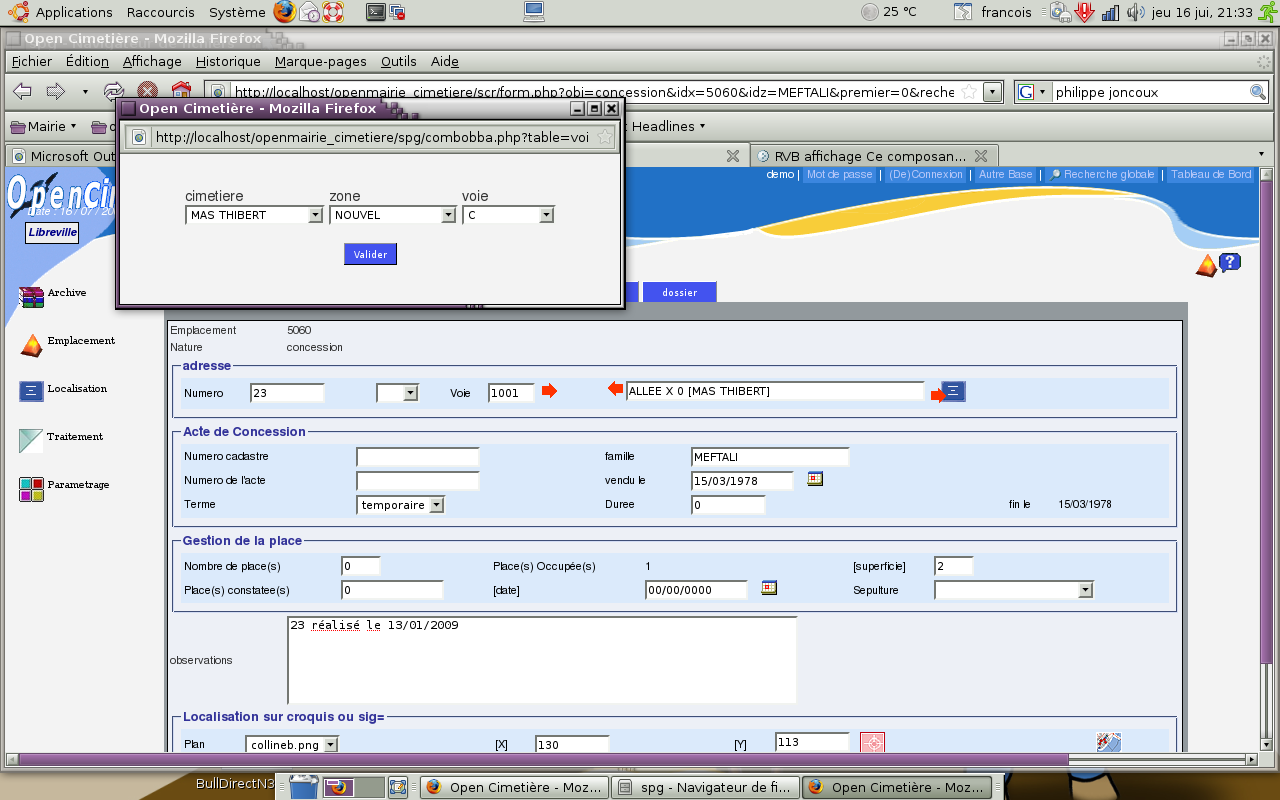Open the Recherche globale link
Image resolution: width=1280 pixels, height=800 pixels.
pyautogui.click(x=1101, y=175)
